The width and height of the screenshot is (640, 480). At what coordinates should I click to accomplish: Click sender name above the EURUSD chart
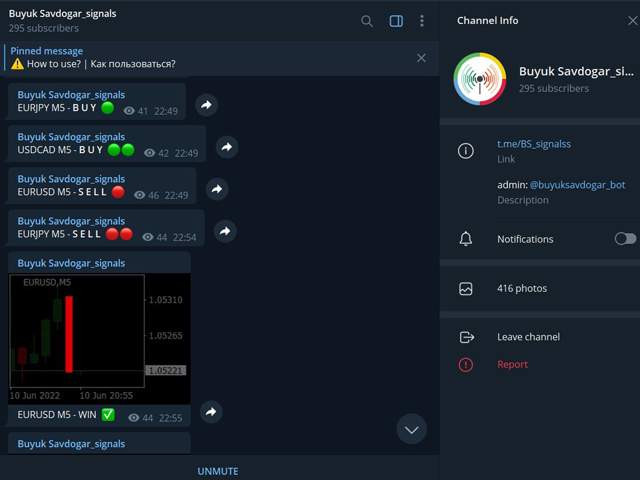(71, 263)
